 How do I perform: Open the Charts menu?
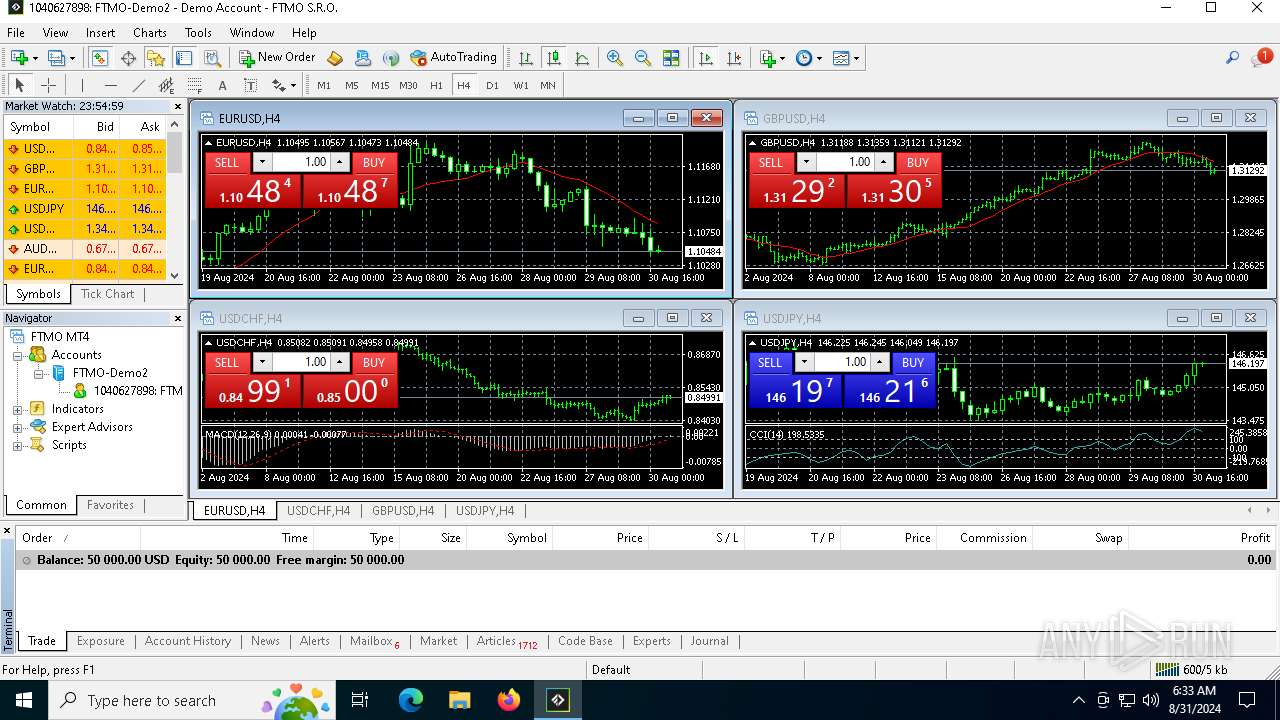click(x=150, y=33)
